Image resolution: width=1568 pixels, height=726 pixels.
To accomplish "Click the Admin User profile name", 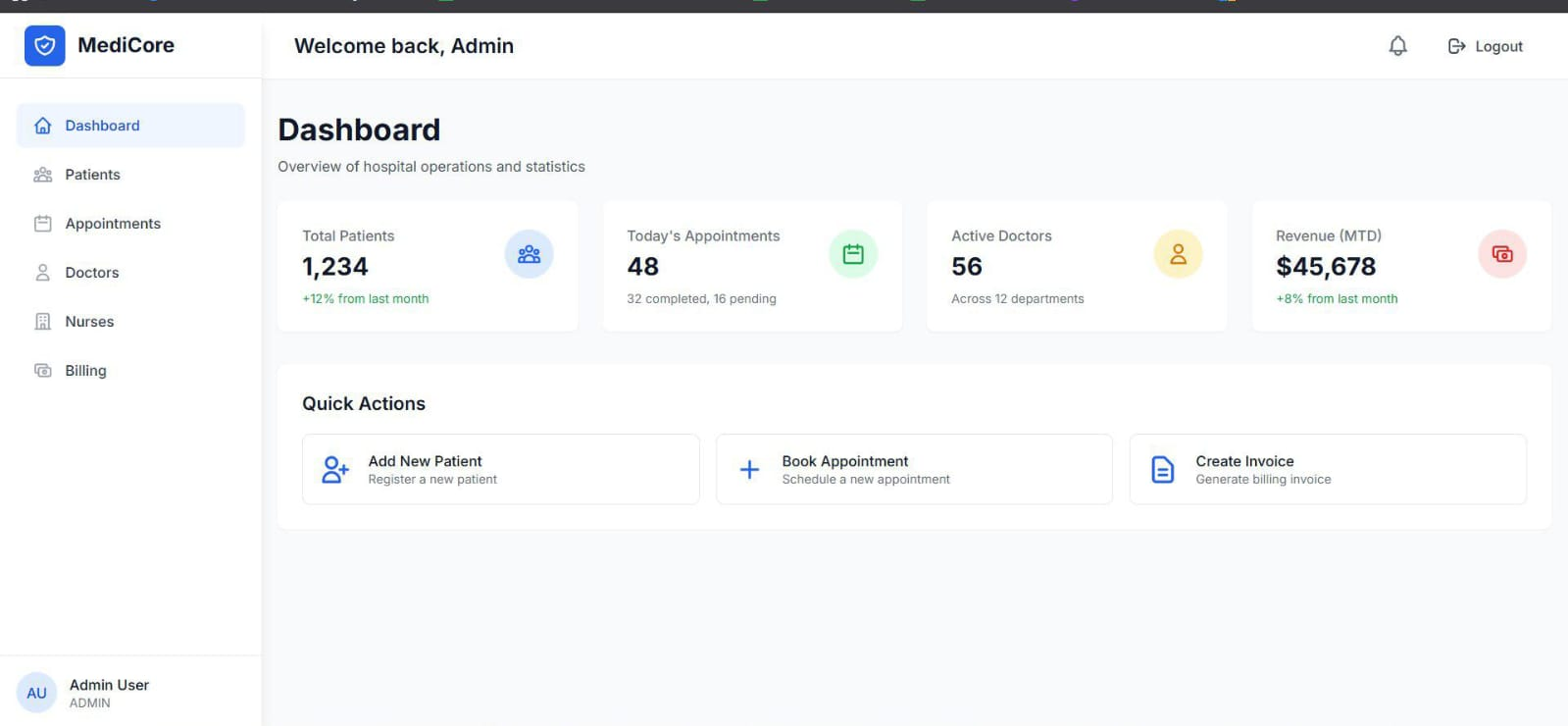I will pyautogui.click(x=109, y=685).
